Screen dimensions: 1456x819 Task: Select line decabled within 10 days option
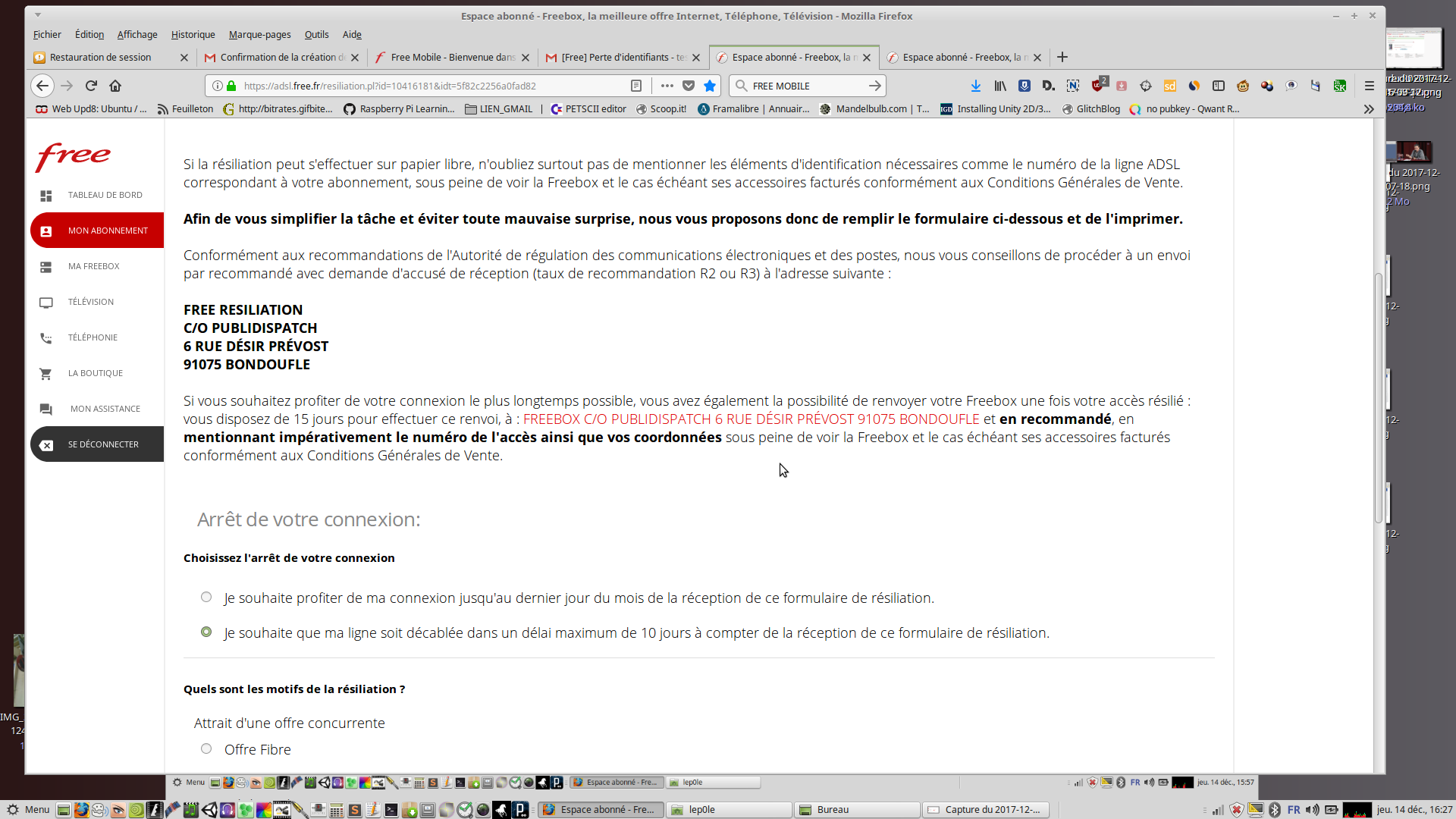pos(206,632)
